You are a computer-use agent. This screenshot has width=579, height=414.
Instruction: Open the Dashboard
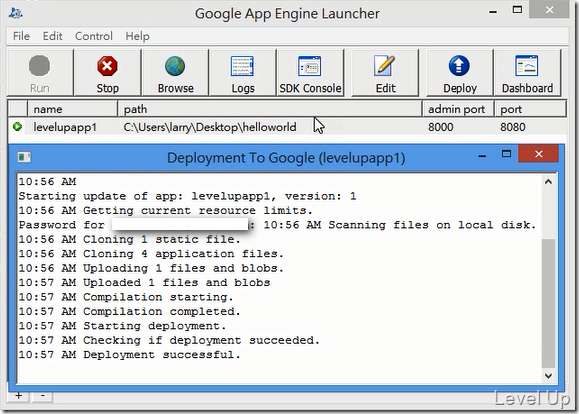(527, 73)
